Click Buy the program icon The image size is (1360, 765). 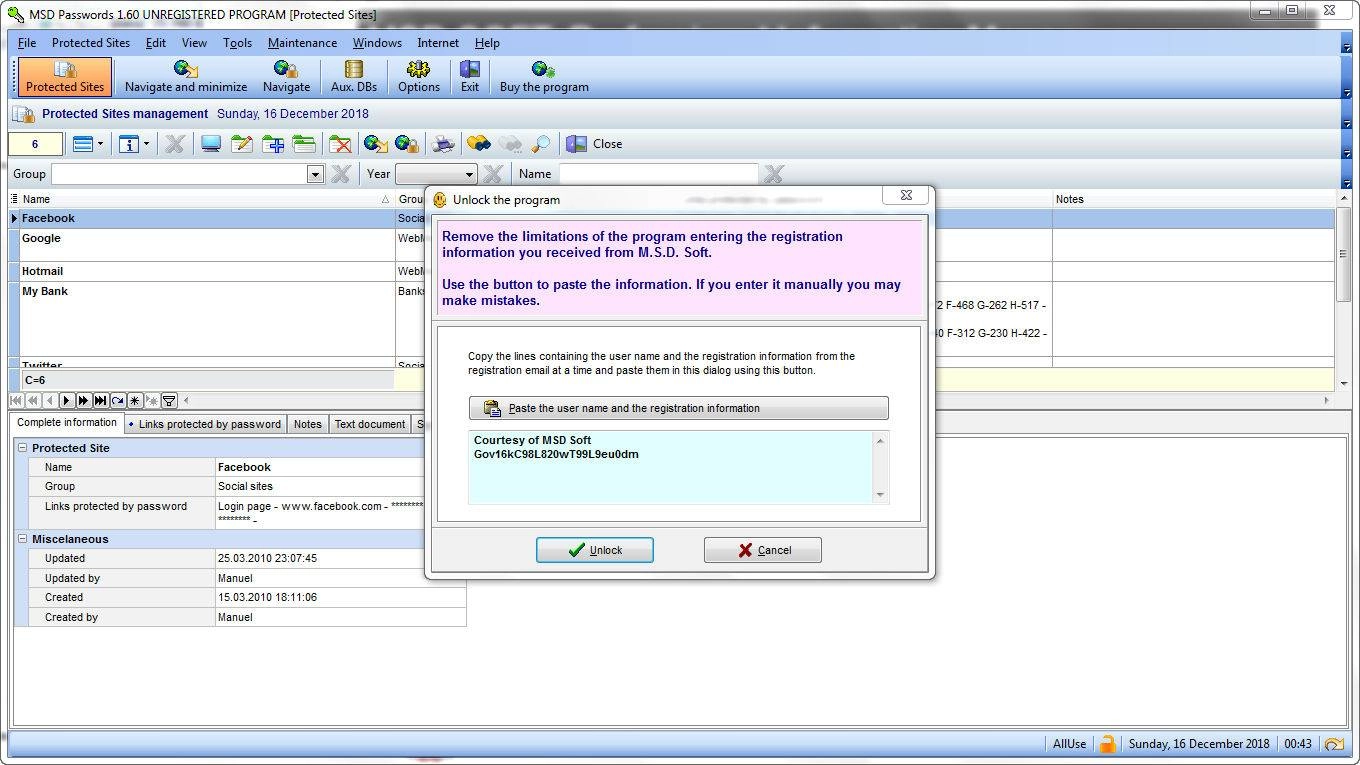coord(544,77)
